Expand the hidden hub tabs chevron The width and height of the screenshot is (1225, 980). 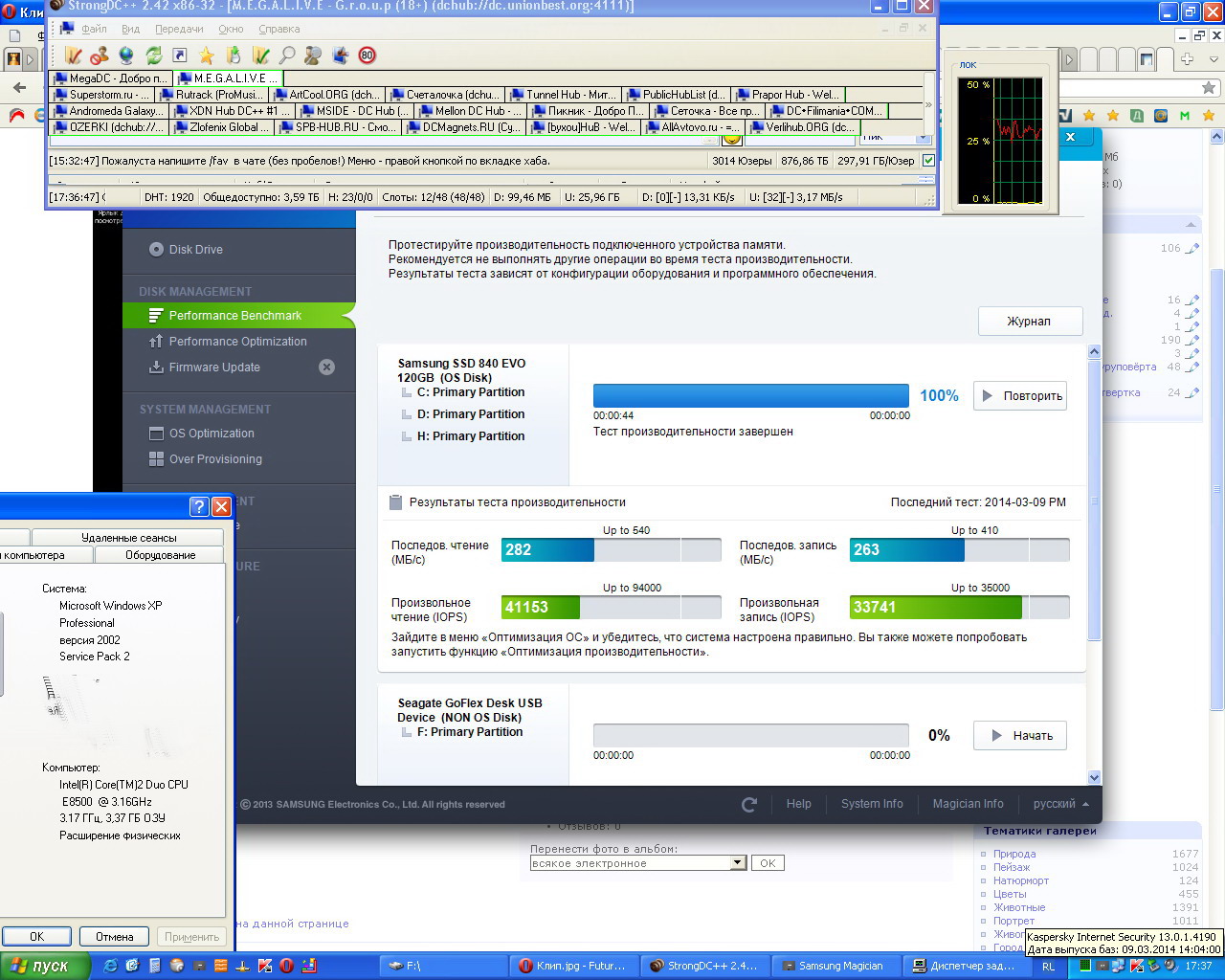click(x=927, y=103)
